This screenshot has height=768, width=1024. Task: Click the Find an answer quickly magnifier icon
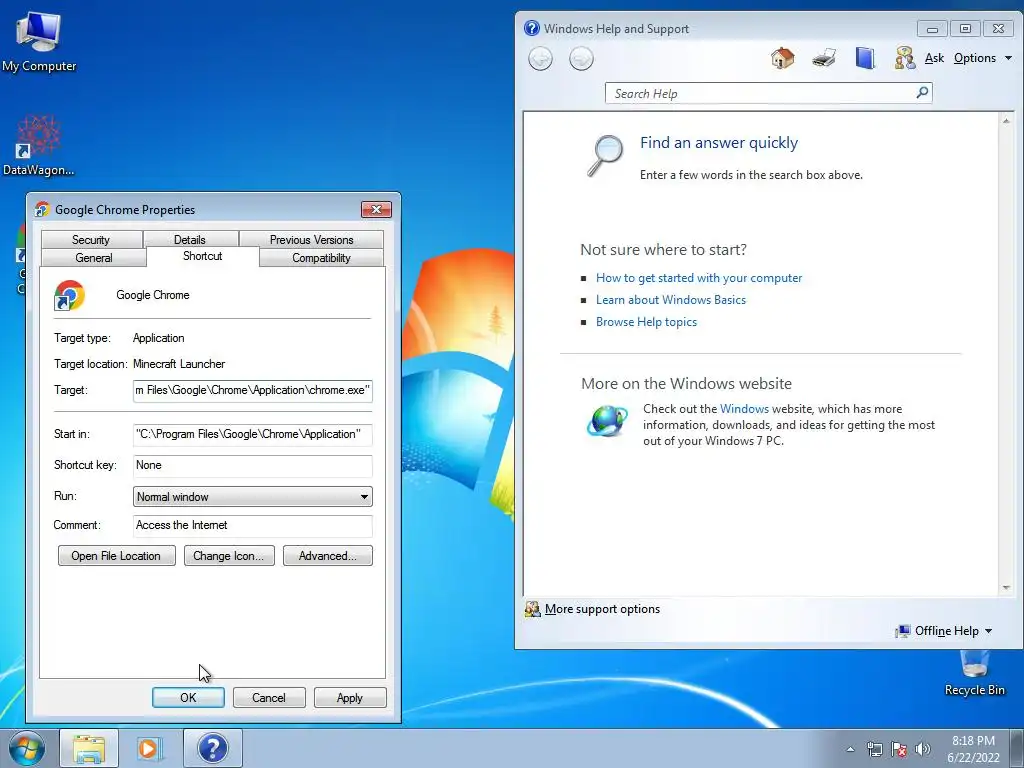[605, 155]
